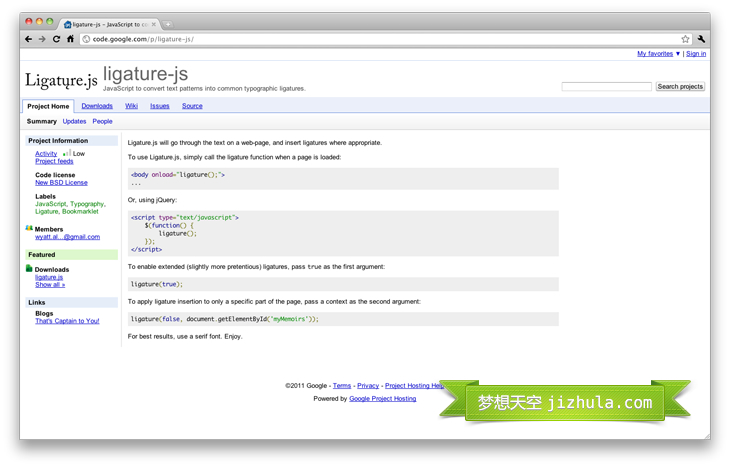
Task: Open the Terms footer link
Action: [342, 386]
